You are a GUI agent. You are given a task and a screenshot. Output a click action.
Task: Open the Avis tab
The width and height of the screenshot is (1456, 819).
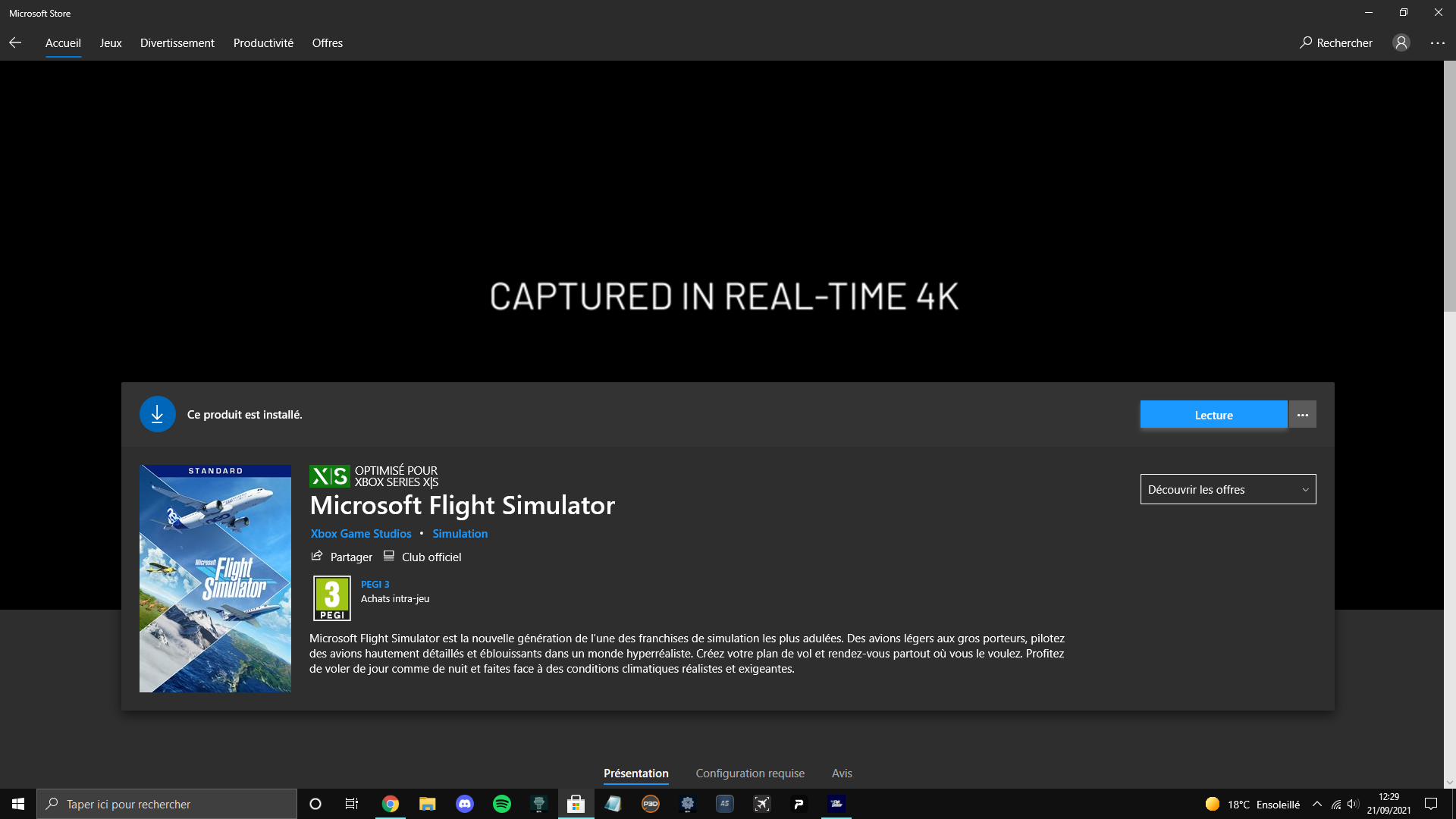(x=842, y=773)
